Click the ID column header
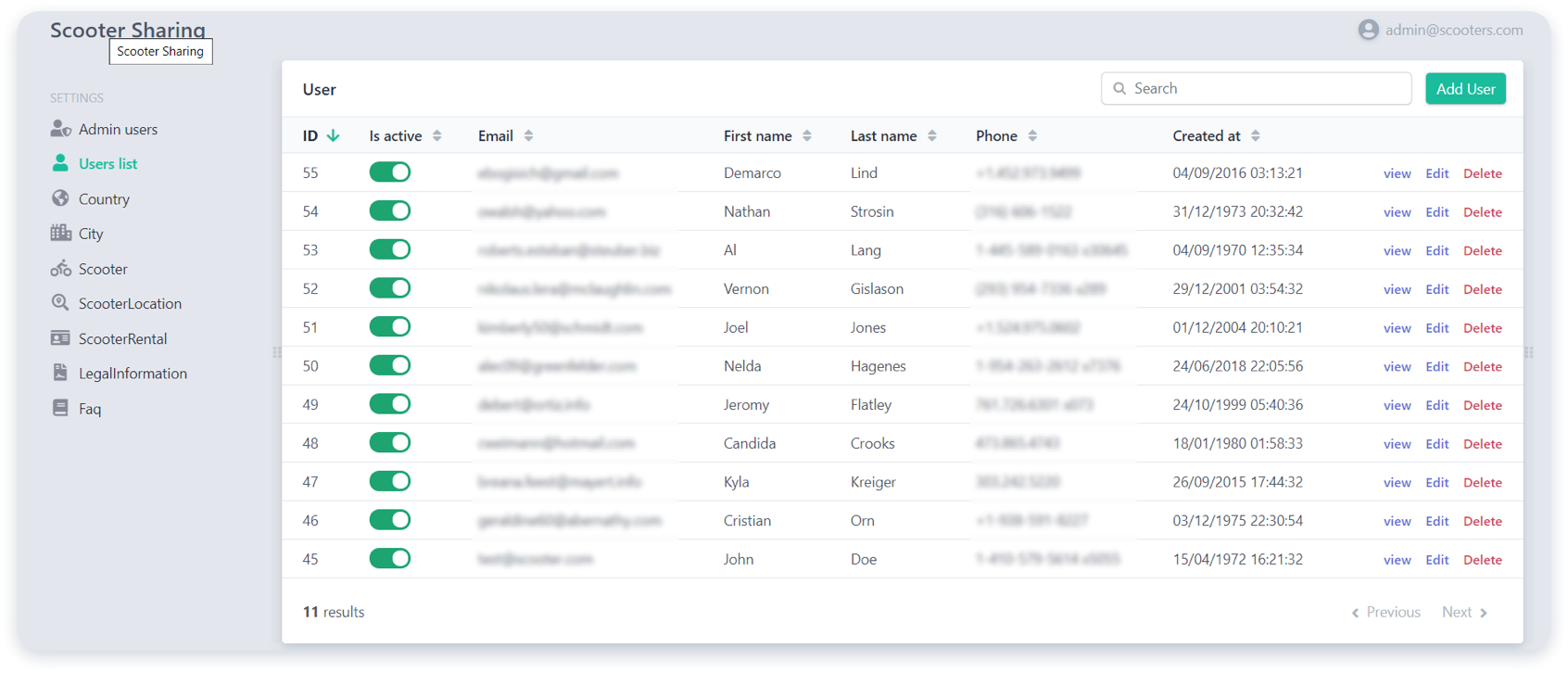The width and height of the screenshot is (1568, 673). (x=321, y=135)
